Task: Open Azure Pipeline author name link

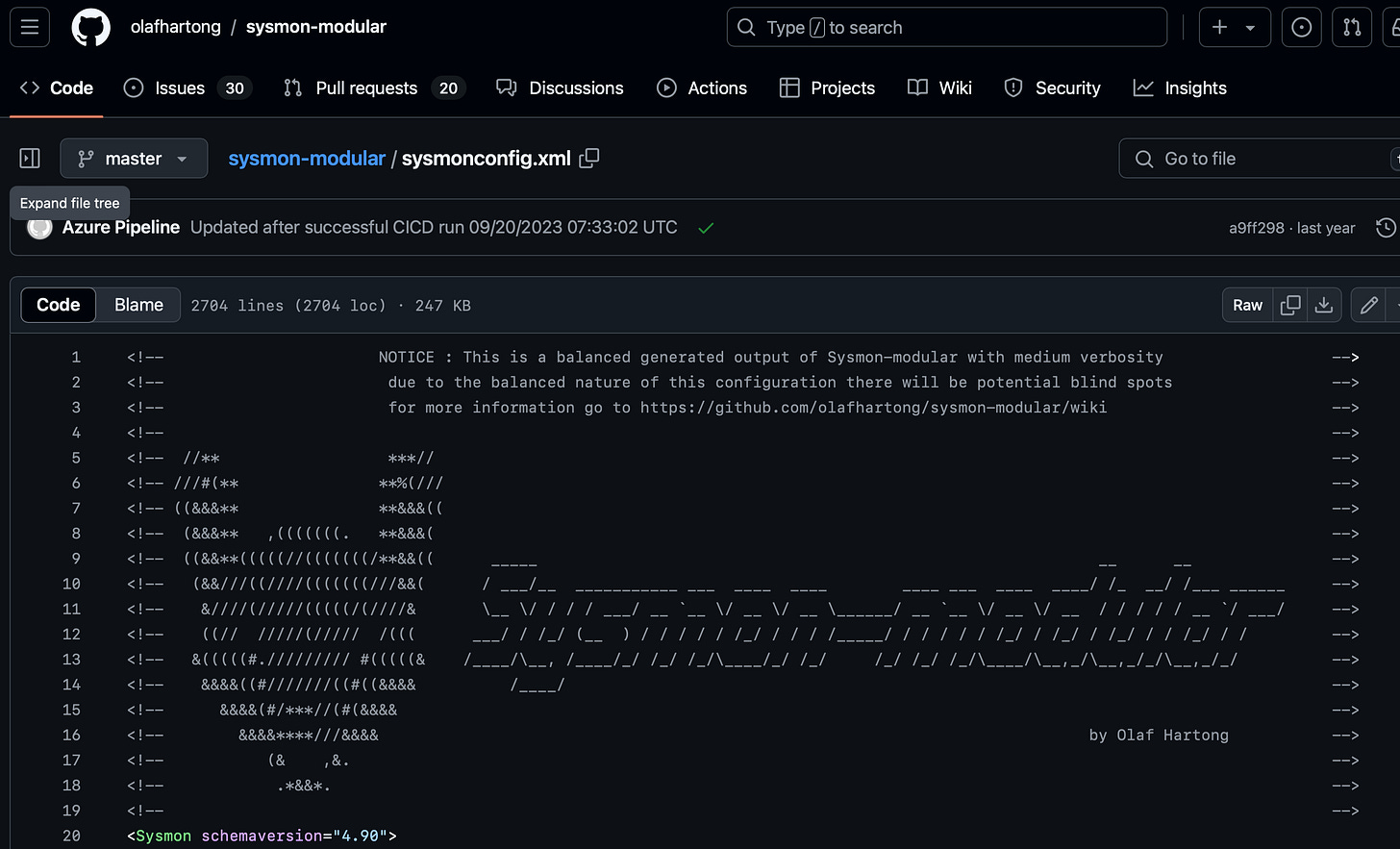Action: click(121, 227)
